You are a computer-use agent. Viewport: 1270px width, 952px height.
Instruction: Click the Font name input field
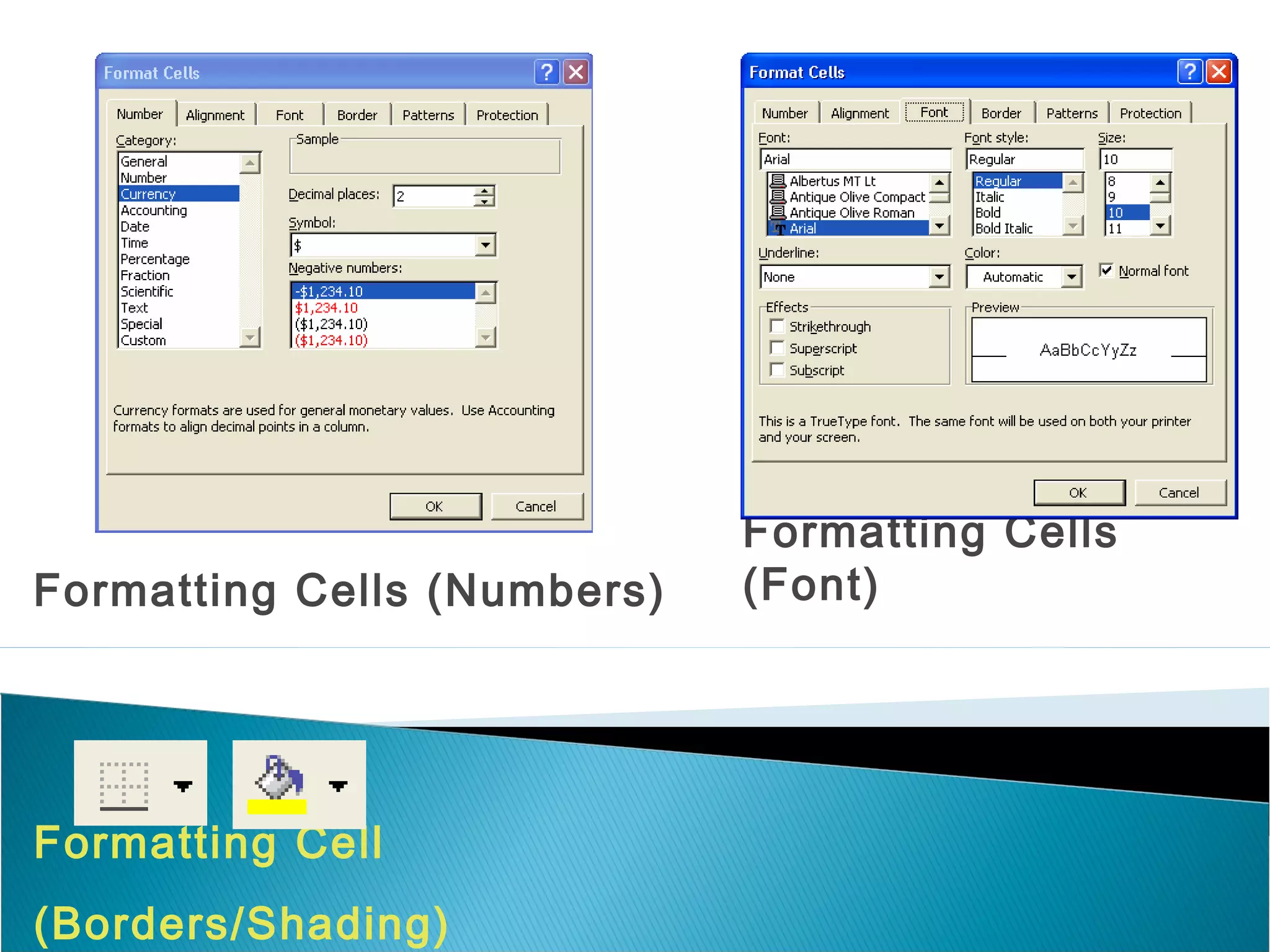click(856, 159)
